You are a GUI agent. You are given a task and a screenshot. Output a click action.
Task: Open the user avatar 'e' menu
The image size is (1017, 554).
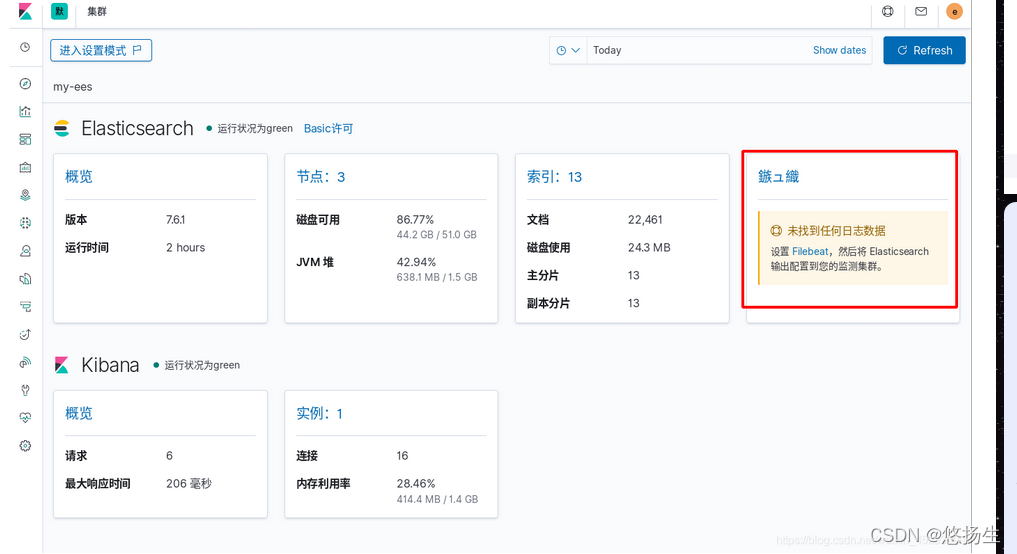pyautogui.click(x=954, y=11)
